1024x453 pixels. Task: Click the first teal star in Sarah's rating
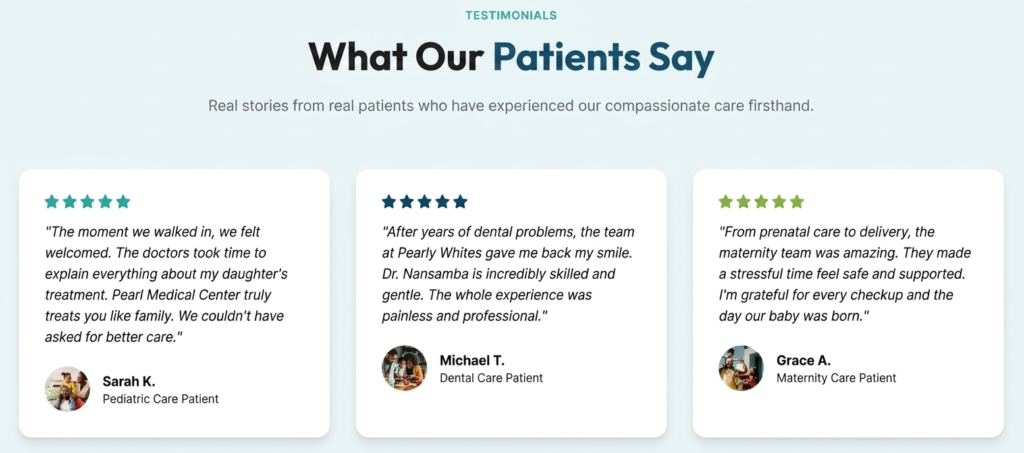click(52, 202)
